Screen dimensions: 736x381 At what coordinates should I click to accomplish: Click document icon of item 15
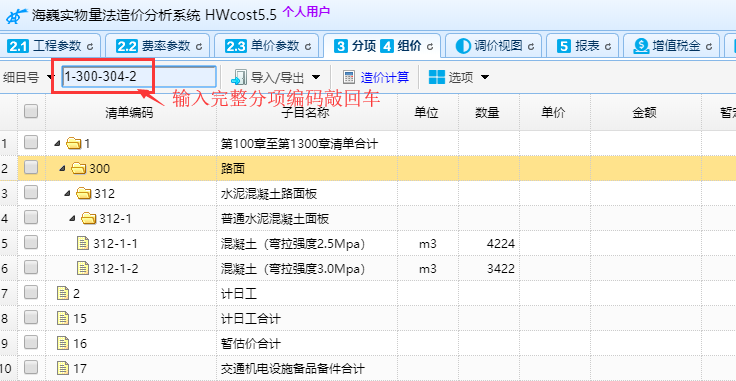63,318
